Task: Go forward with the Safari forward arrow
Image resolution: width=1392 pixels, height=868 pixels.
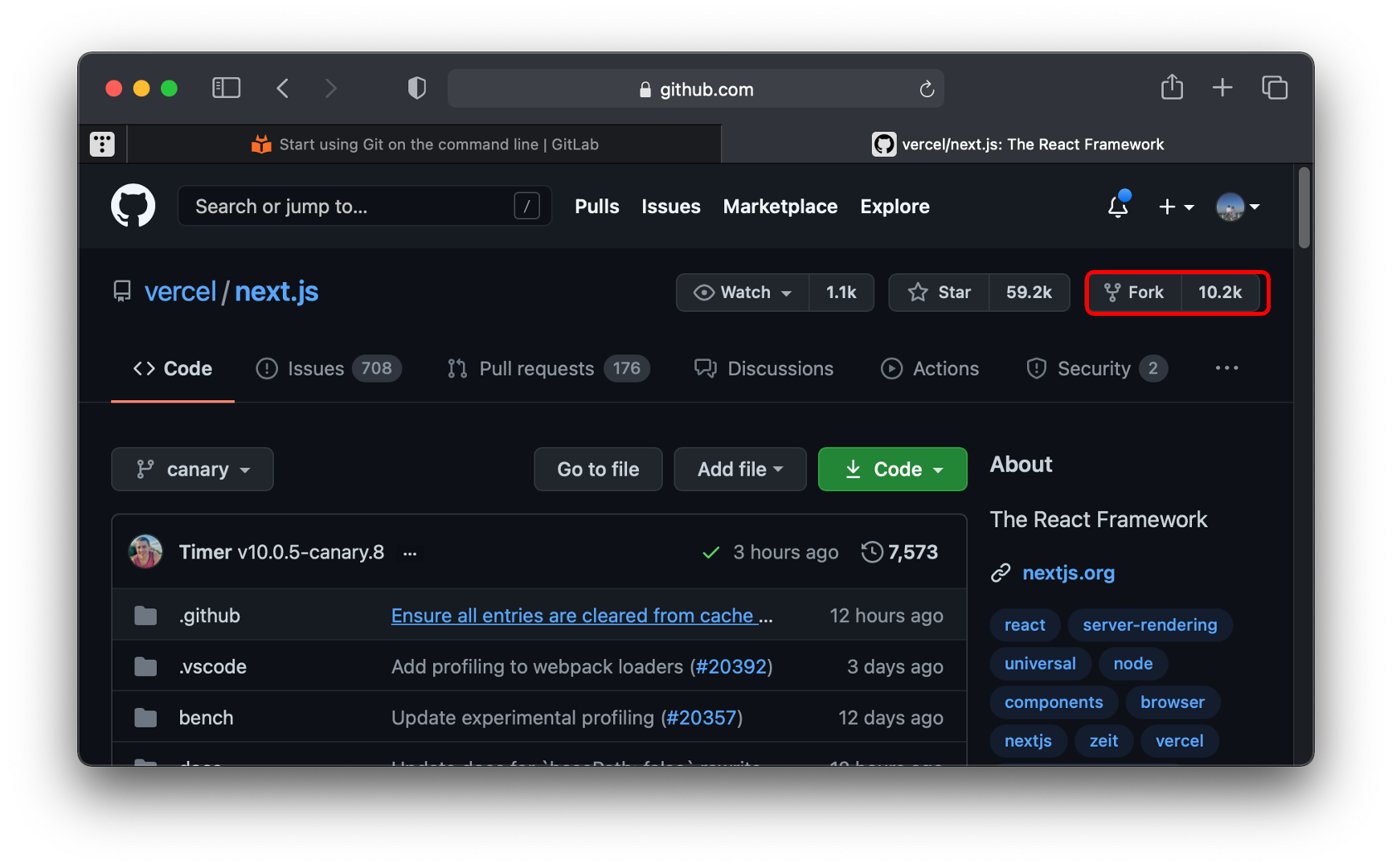Action: click(x=330, y=88)
